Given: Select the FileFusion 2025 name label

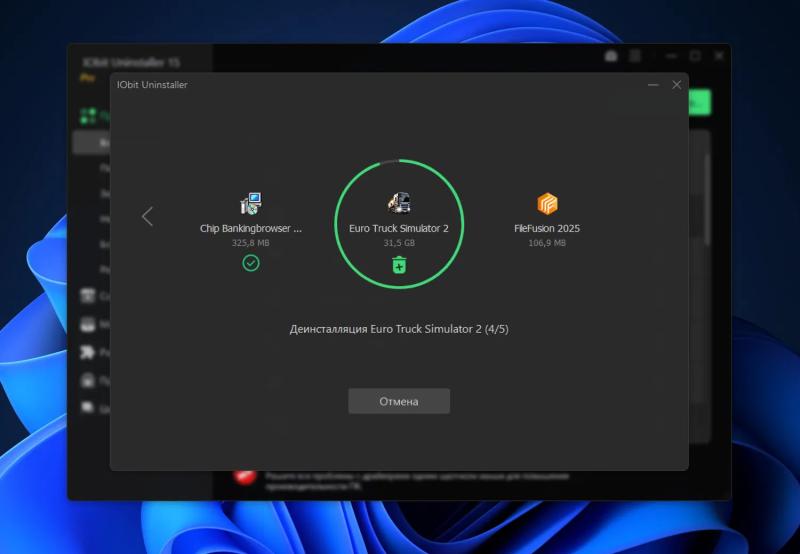Looking at the screenshot, I should click(x=547, y=228).
